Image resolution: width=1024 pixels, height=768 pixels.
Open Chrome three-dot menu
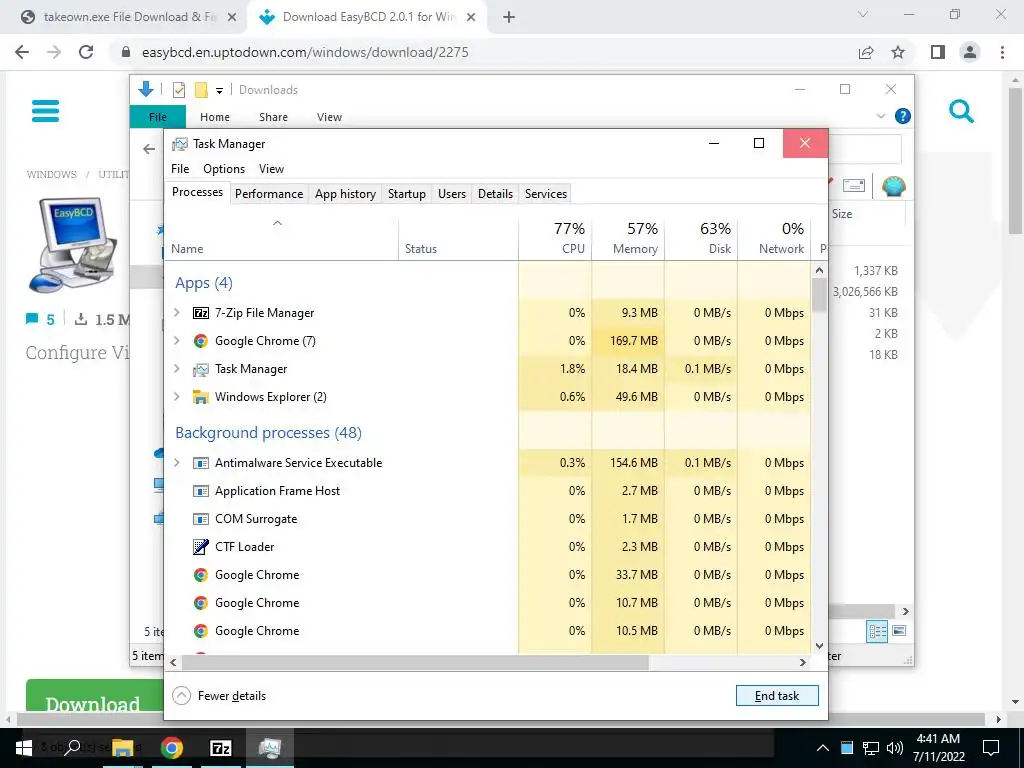click(x=1002, y=52)
